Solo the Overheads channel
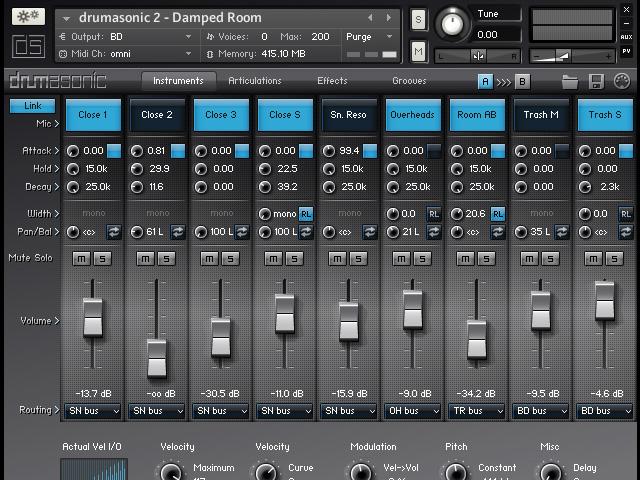 [422, 259]
